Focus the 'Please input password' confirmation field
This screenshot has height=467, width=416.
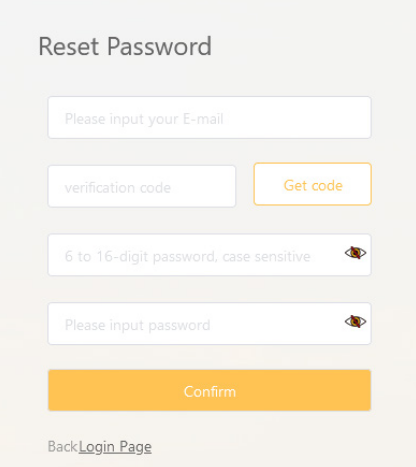(x=209, y=324)
